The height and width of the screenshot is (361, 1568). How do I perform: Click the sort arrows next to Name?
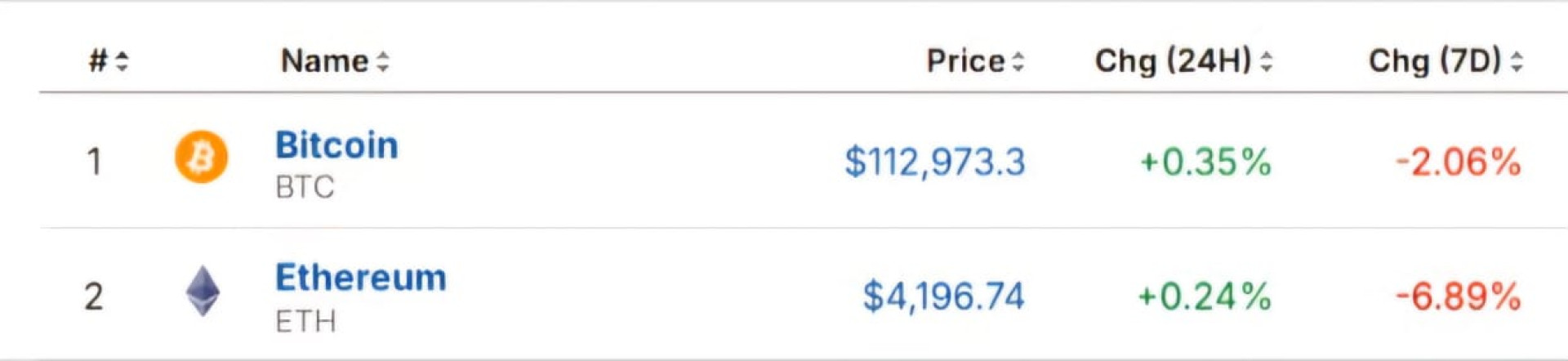(383, 61)
